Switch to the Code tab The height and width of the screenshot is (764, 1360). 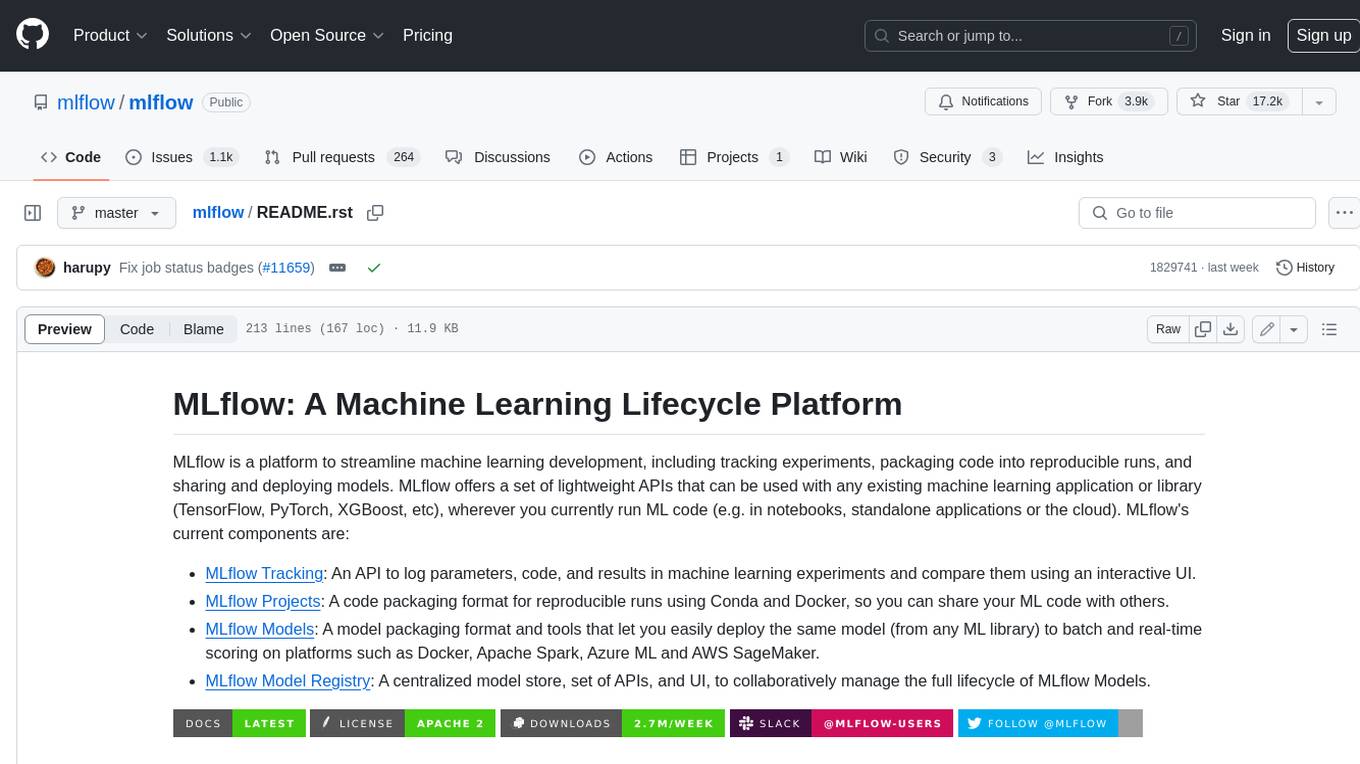pyautogui.click(x=70, y=157)
